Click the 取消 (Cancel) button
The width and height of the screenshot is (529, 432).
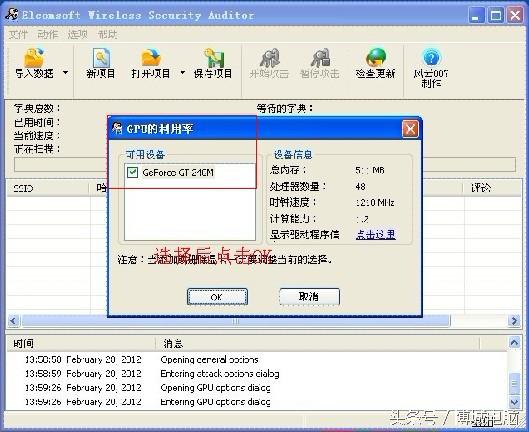pyautogui.click(x=309, y=296)
